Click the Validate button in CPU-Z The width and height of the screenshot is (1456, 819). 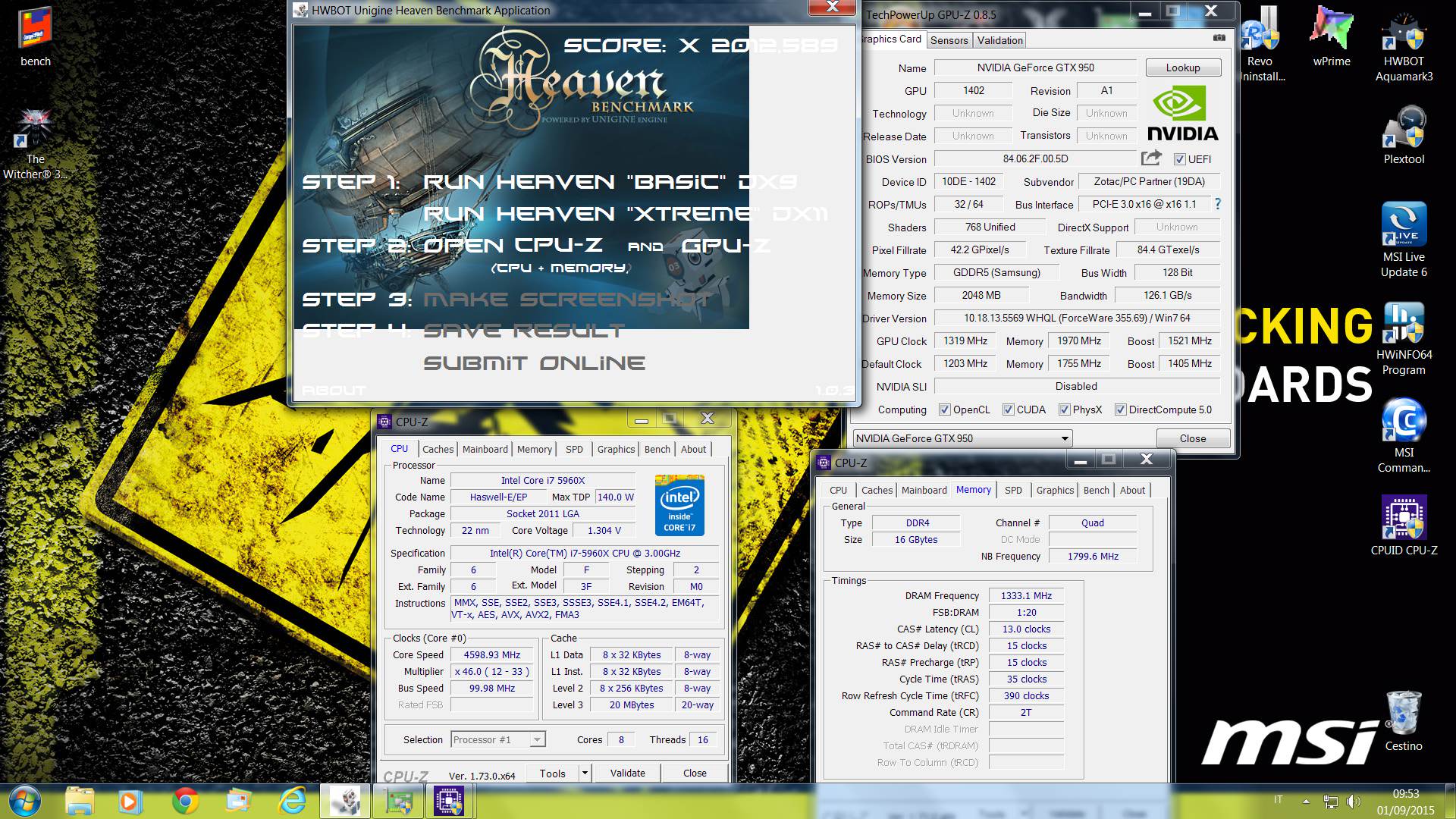(x=628, y=773)
